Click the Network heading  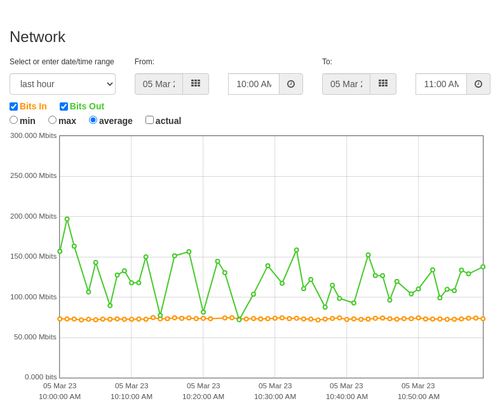(37, 37)
